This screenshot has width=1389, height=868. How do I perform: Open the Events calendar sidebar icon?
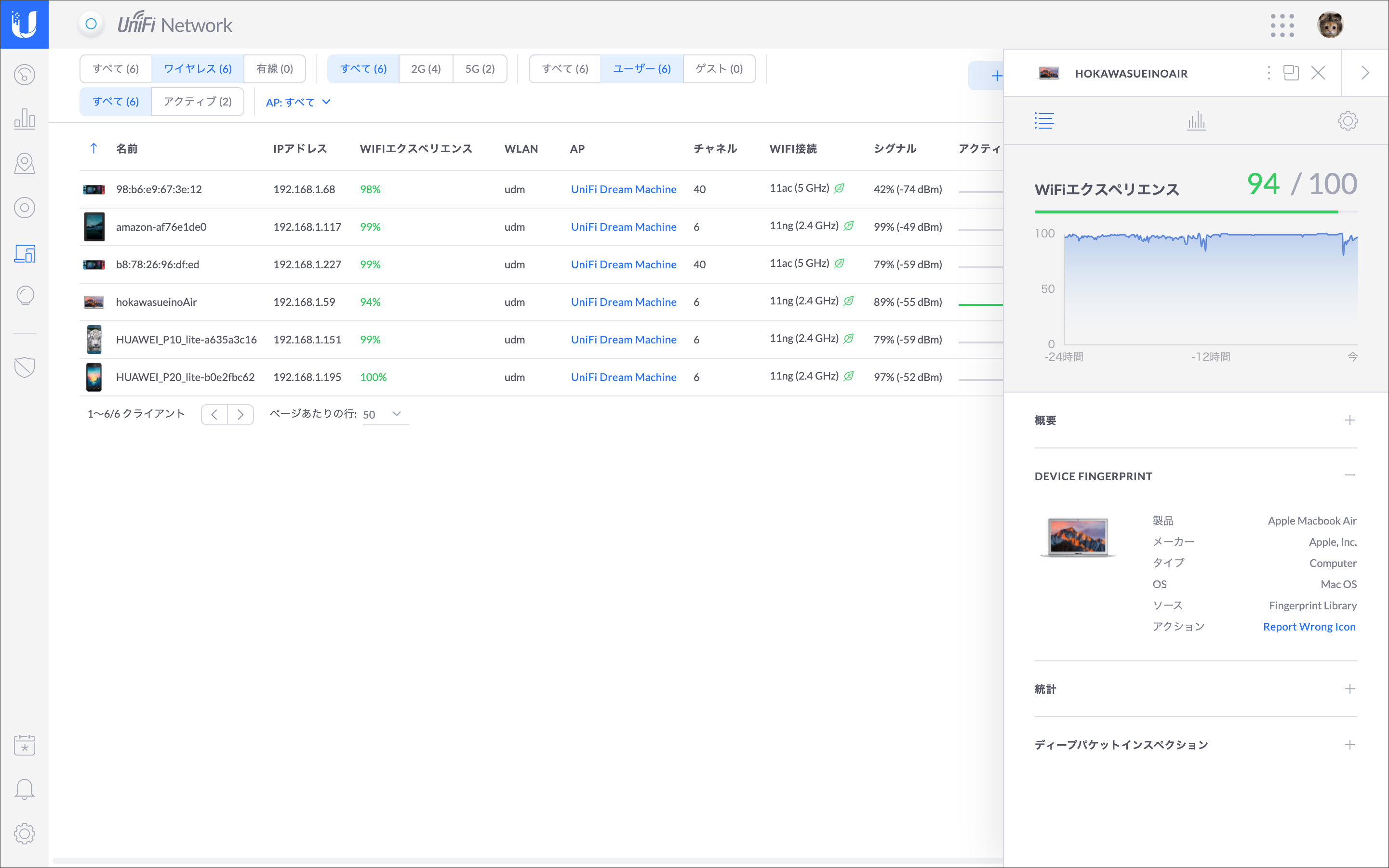point(24,745)
